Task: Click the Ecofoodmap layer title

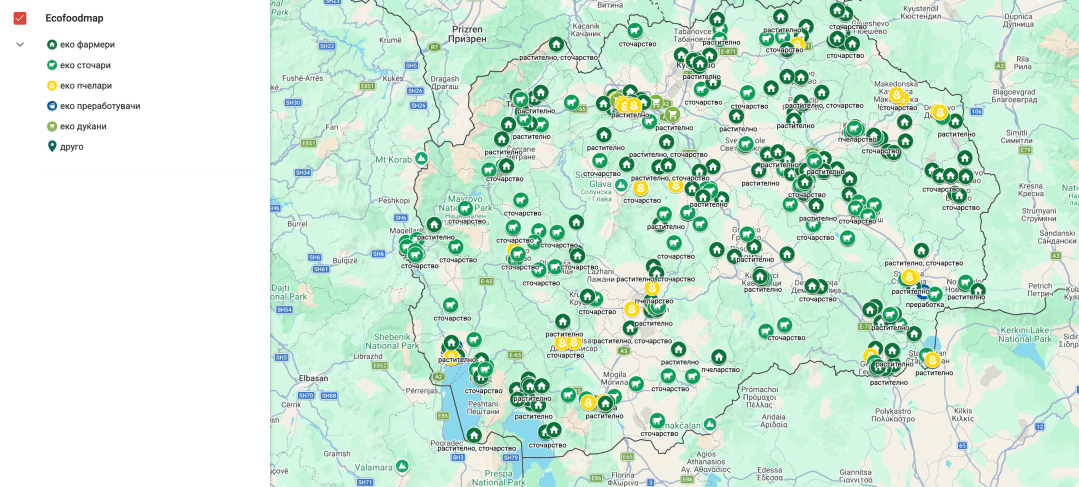Action: coord(74,18)
